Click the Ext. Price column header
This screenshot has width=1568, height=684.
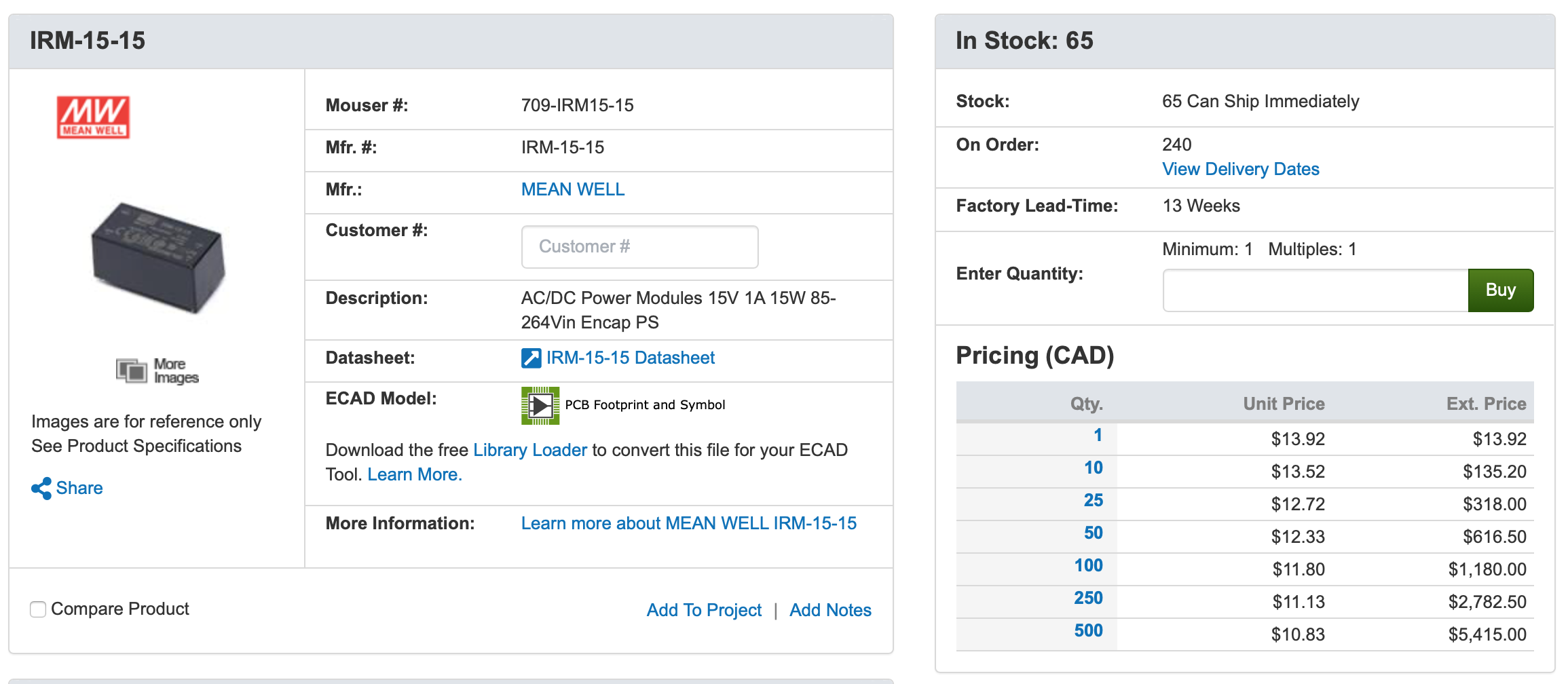pos(1486,404)
